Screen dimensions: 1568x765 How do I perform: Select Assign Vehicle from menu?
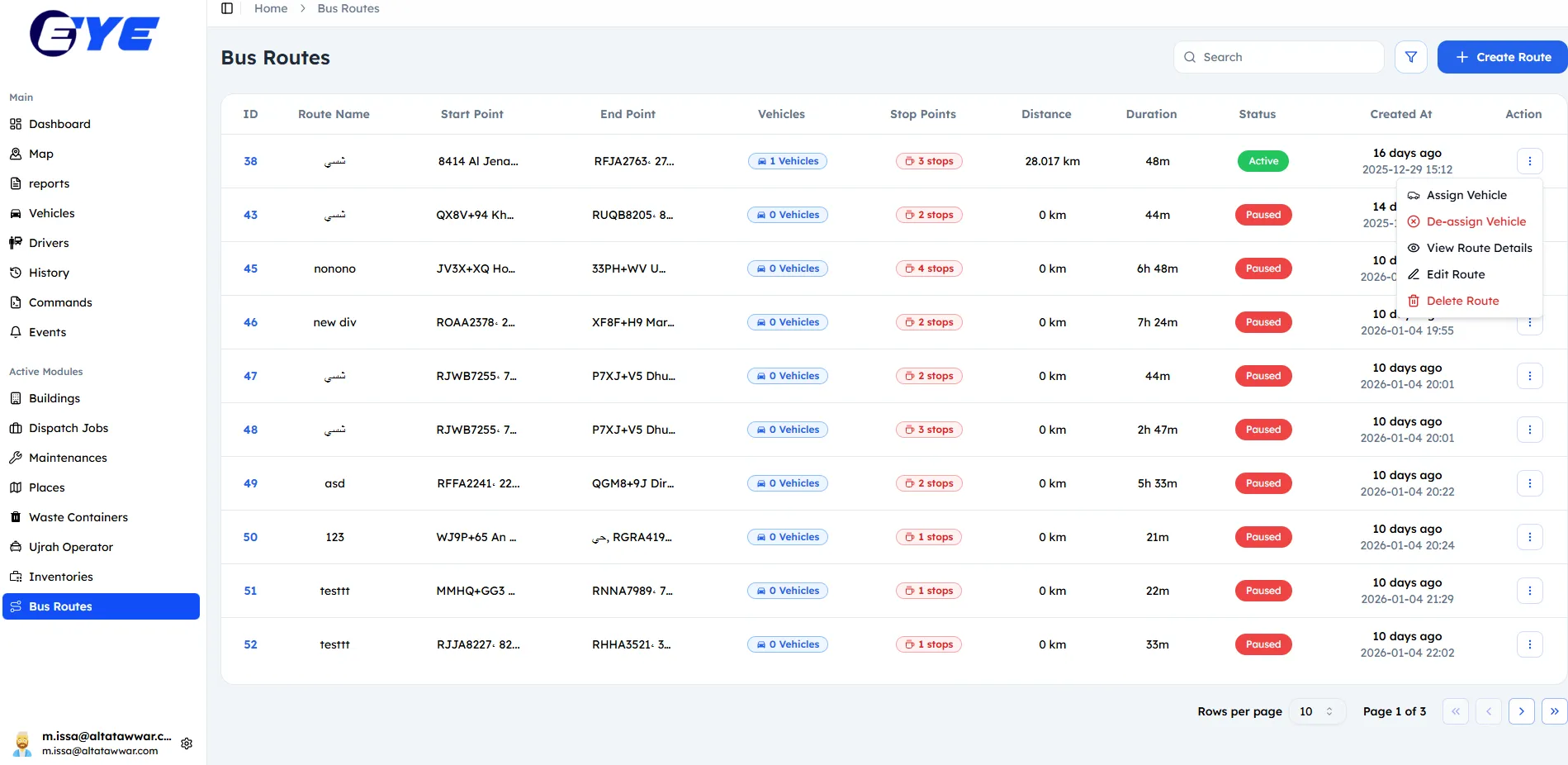tap(1466, 195)
